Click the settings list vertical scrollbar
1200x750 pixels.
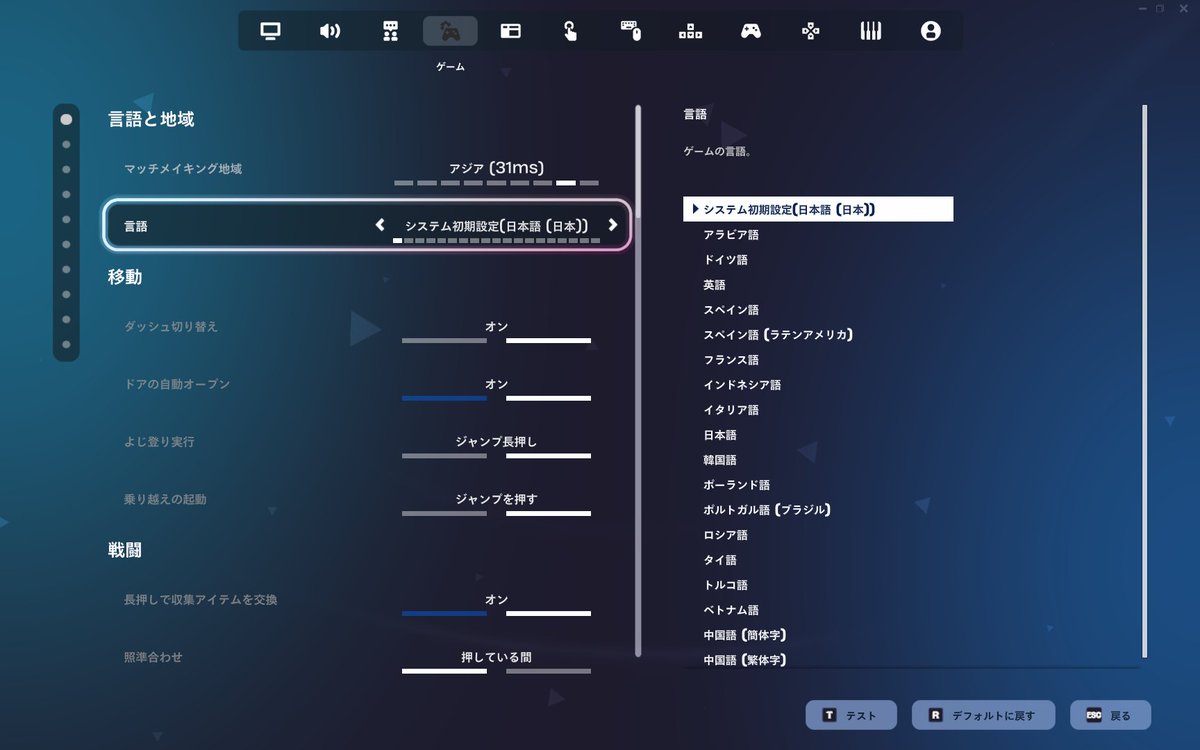click(x=638, y=380)
